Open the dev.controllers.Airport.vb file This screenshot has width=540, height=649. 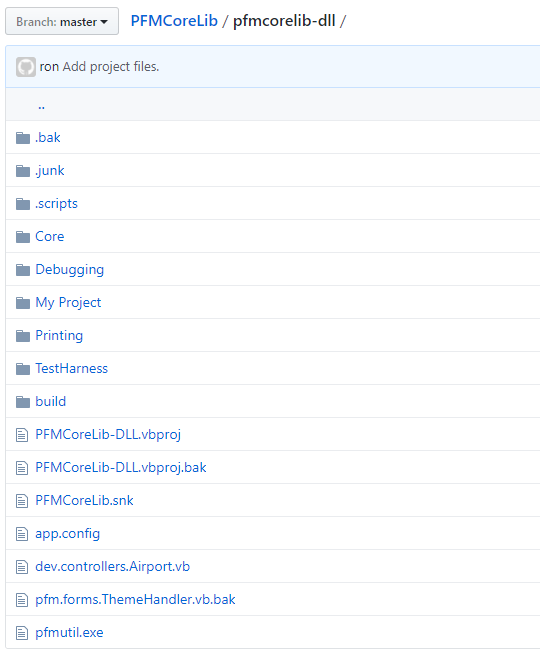(x=113, y=567)
